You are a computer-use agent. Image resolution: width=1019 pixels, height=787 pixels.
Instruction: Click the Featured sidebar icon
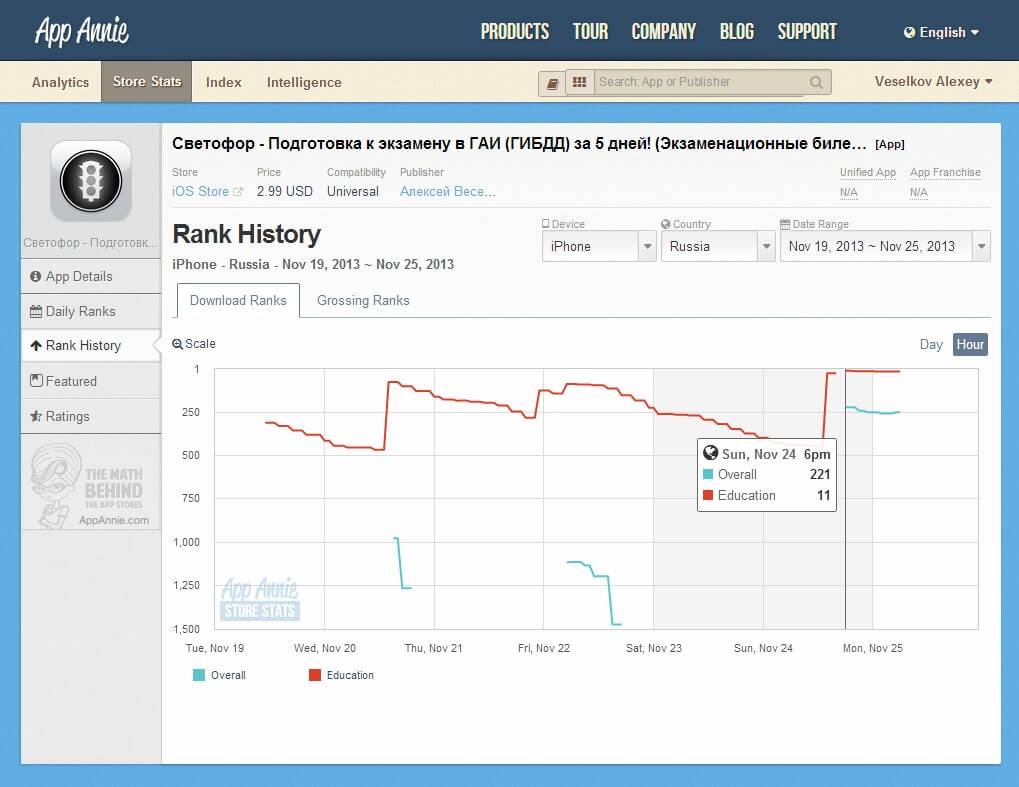(x=36, y=381)
